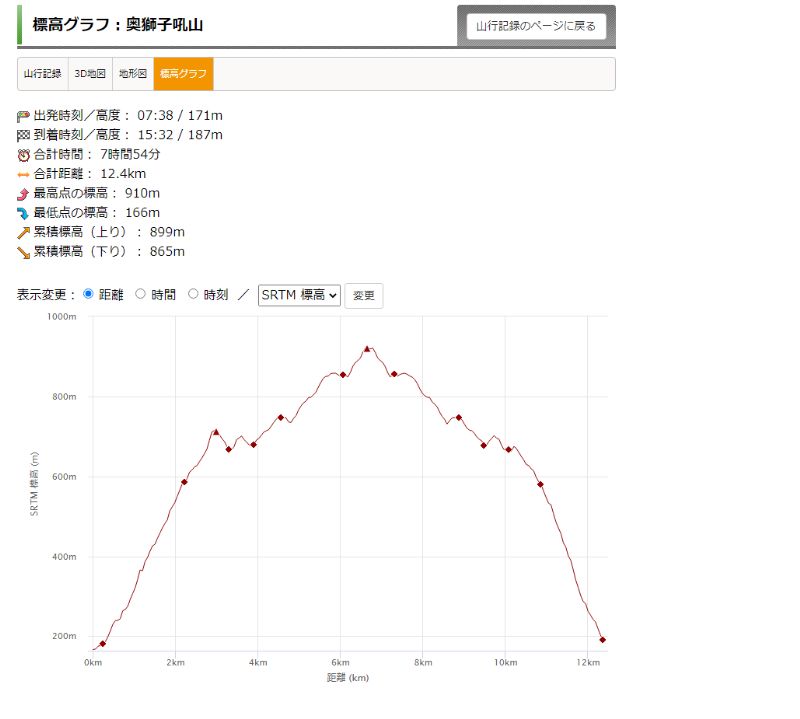Click the highest point icon beside 最高点の標高
The width and height of the screenshot is (800, 719).
click(x=24, y=193)
